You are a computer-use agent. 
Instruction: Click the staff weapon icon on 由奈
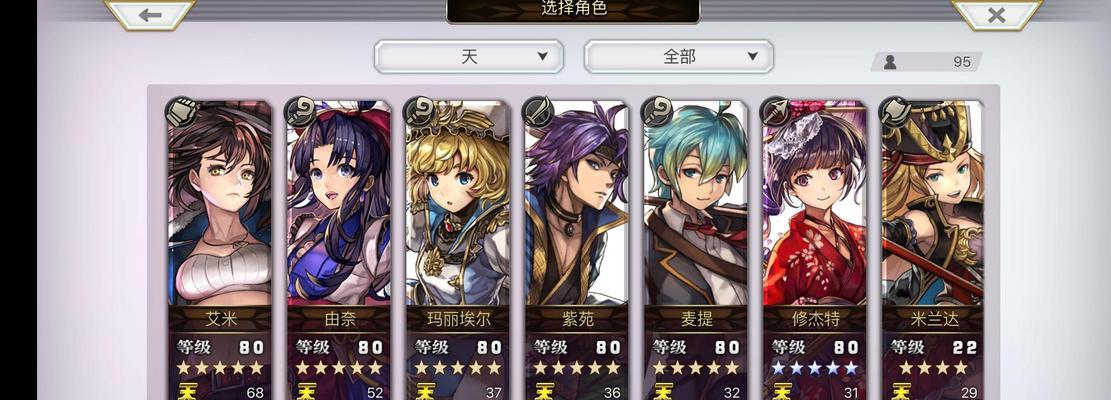click(x=300, y=111)
